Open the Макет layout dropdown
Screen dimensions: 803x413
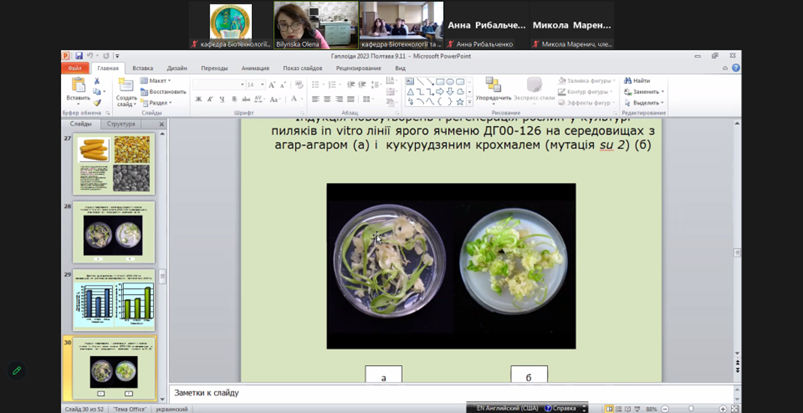156,80
